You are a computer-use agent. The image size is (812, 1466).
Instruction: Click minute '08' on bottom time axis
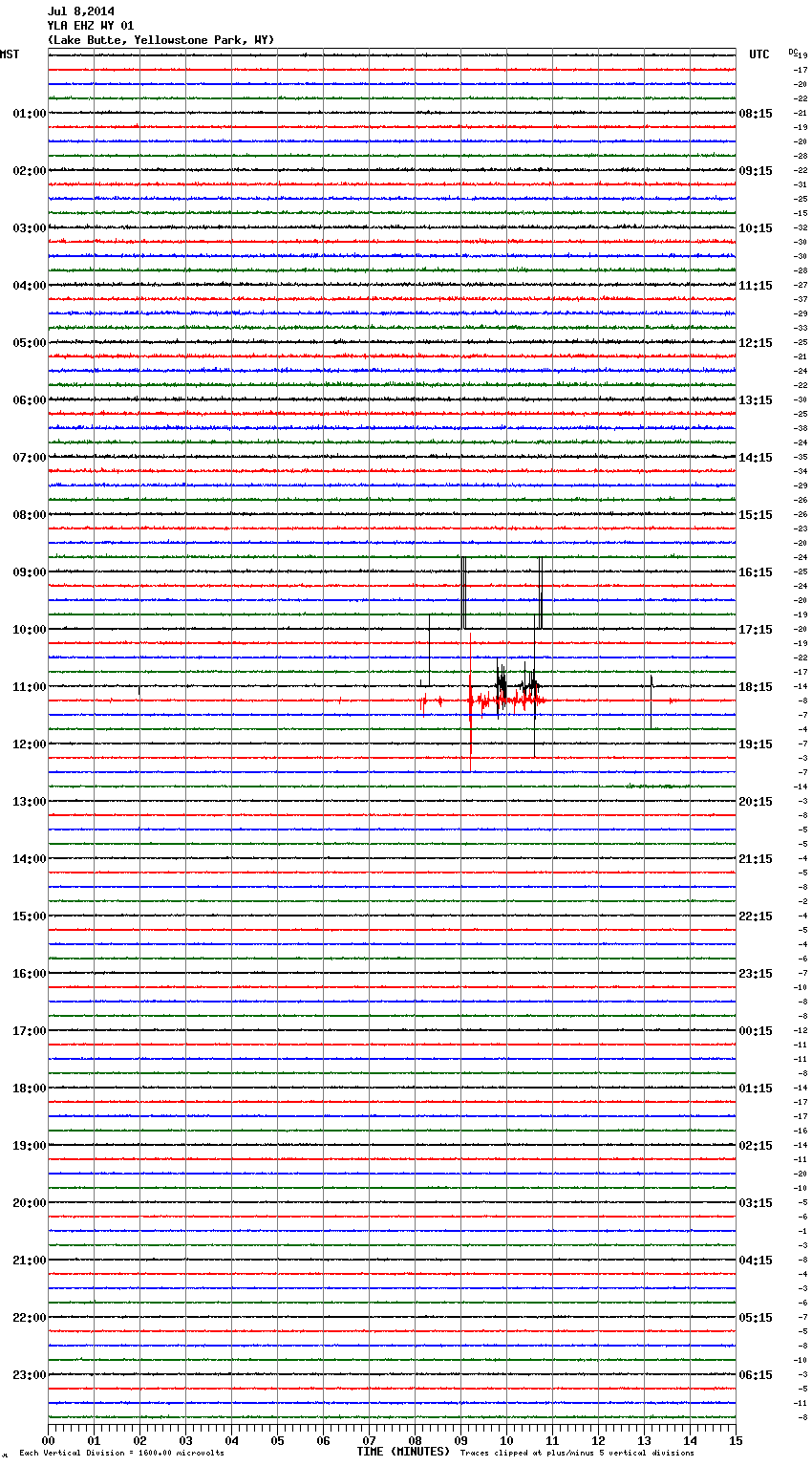pyautogui.click(x=415, y=1440)
